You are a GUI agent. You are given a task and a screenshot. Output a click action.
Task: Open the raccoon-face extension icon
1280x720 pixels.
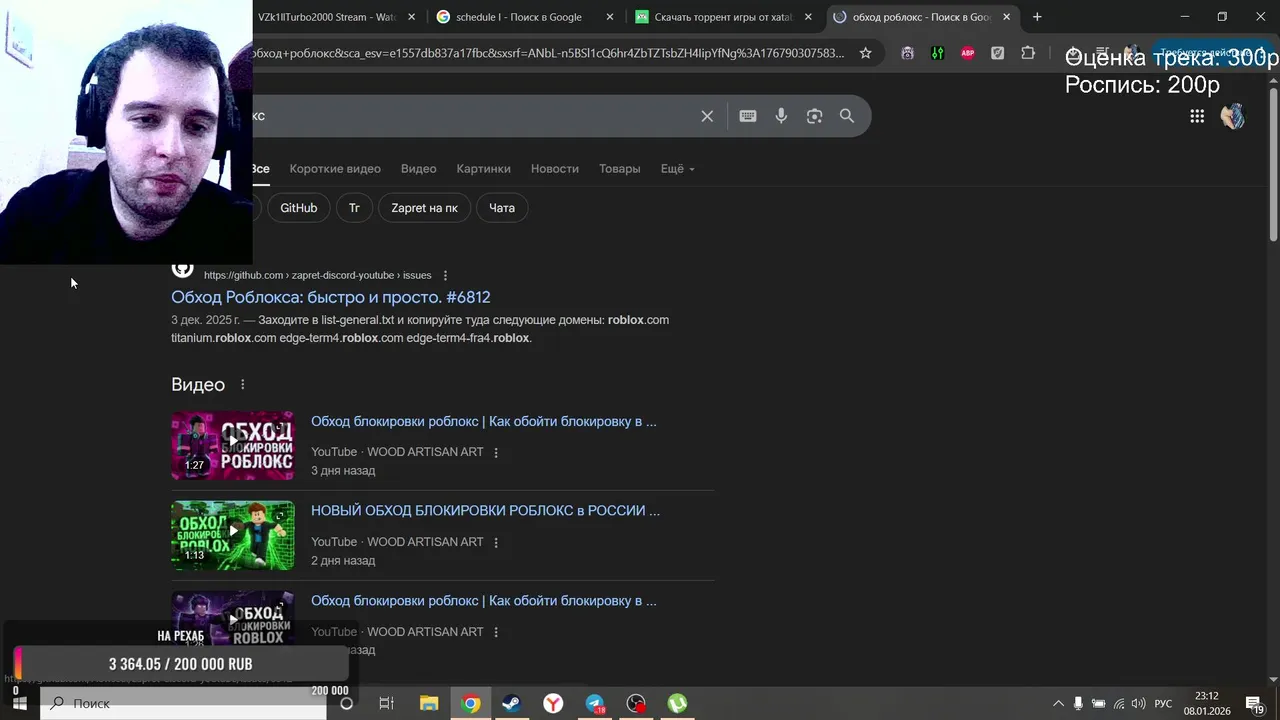(907, 53)
